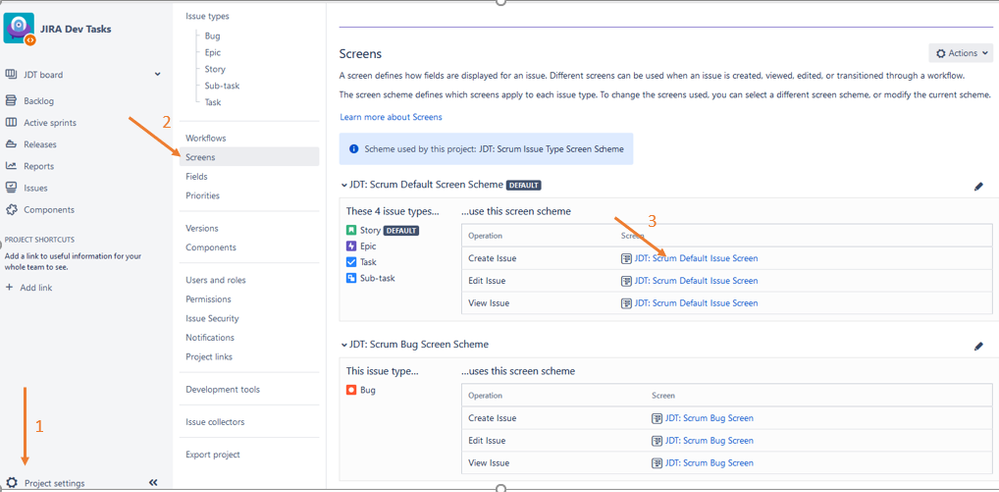Open Issue collectors

(215, 422)
